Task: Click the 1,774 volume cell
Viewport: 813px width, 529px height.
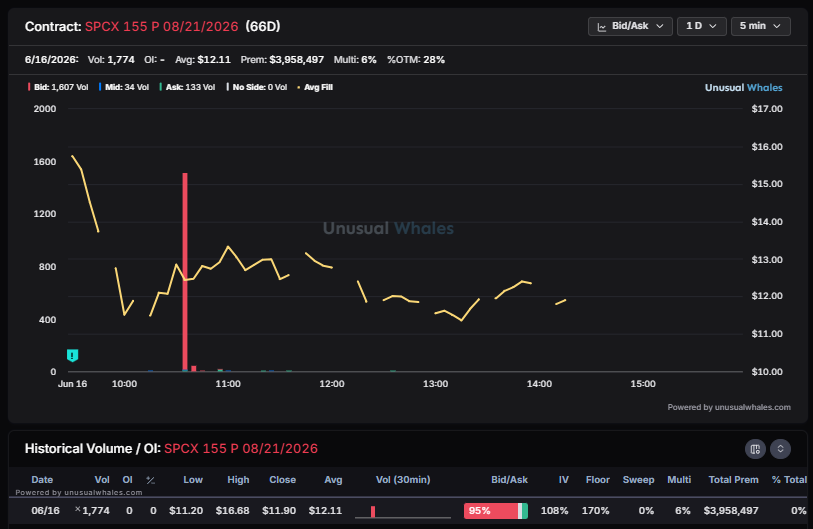Action: click(96, 511)
